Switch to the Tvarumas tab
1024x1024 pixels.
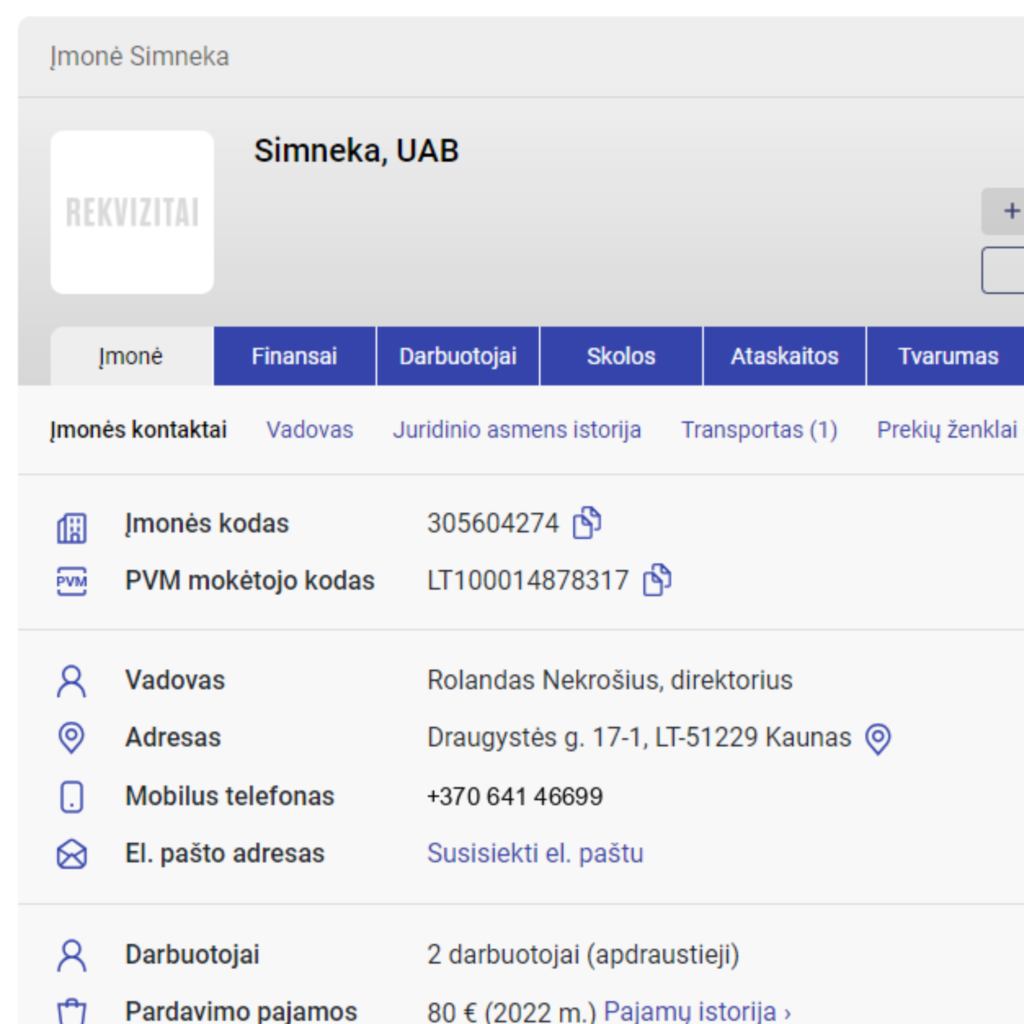[x=948, y=356]
